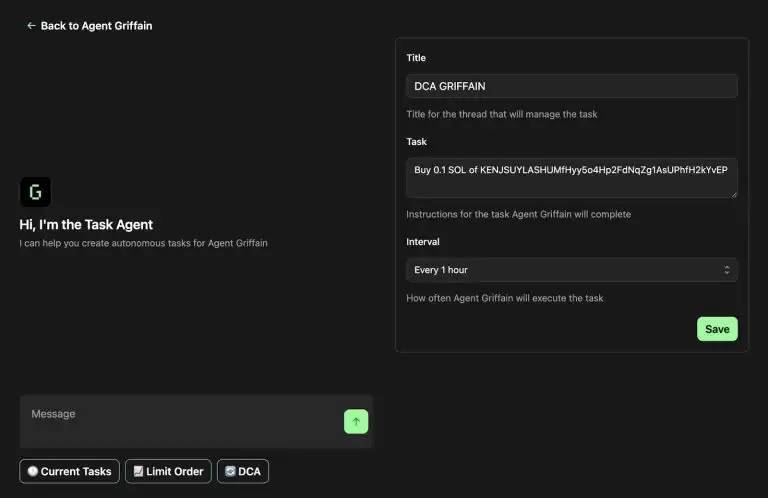
Task: Click the Interval field label
Action: (423, 241)
